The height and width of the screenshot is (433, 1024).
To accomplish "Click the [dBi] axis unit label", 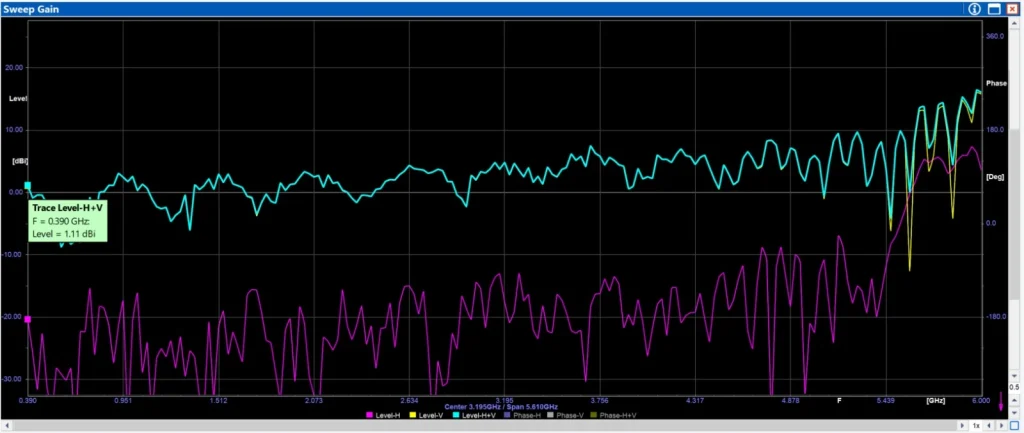I will 20,160.
